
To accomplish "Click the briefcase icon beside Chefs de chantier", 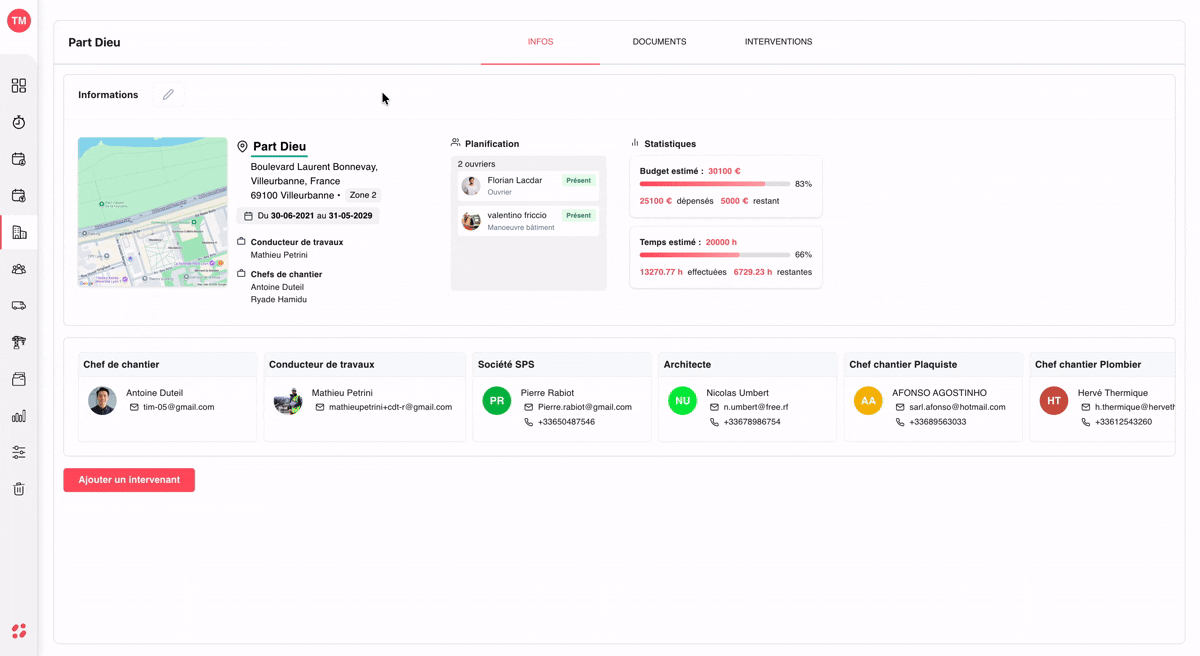I will pos(241,274).
